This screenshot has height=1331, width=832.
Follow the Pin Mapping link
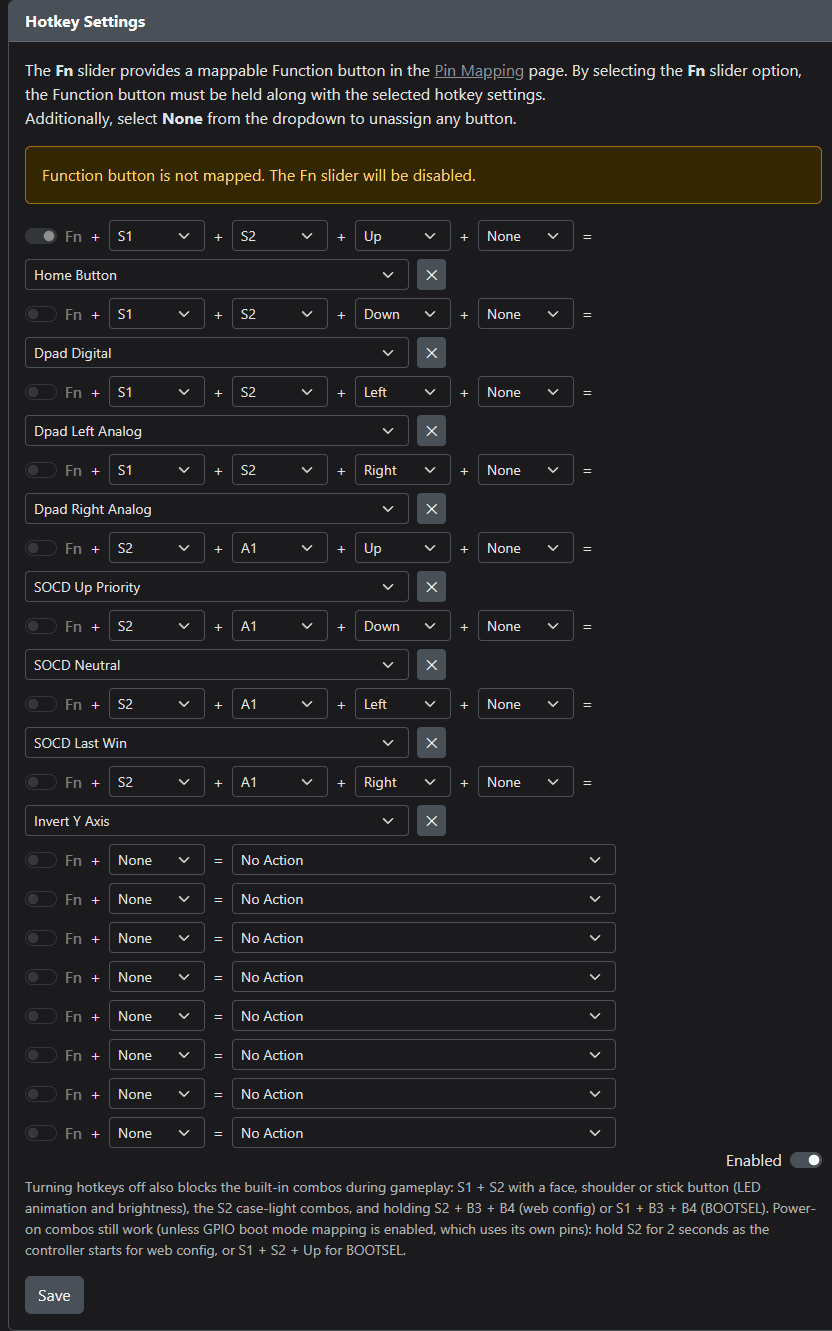479,71
